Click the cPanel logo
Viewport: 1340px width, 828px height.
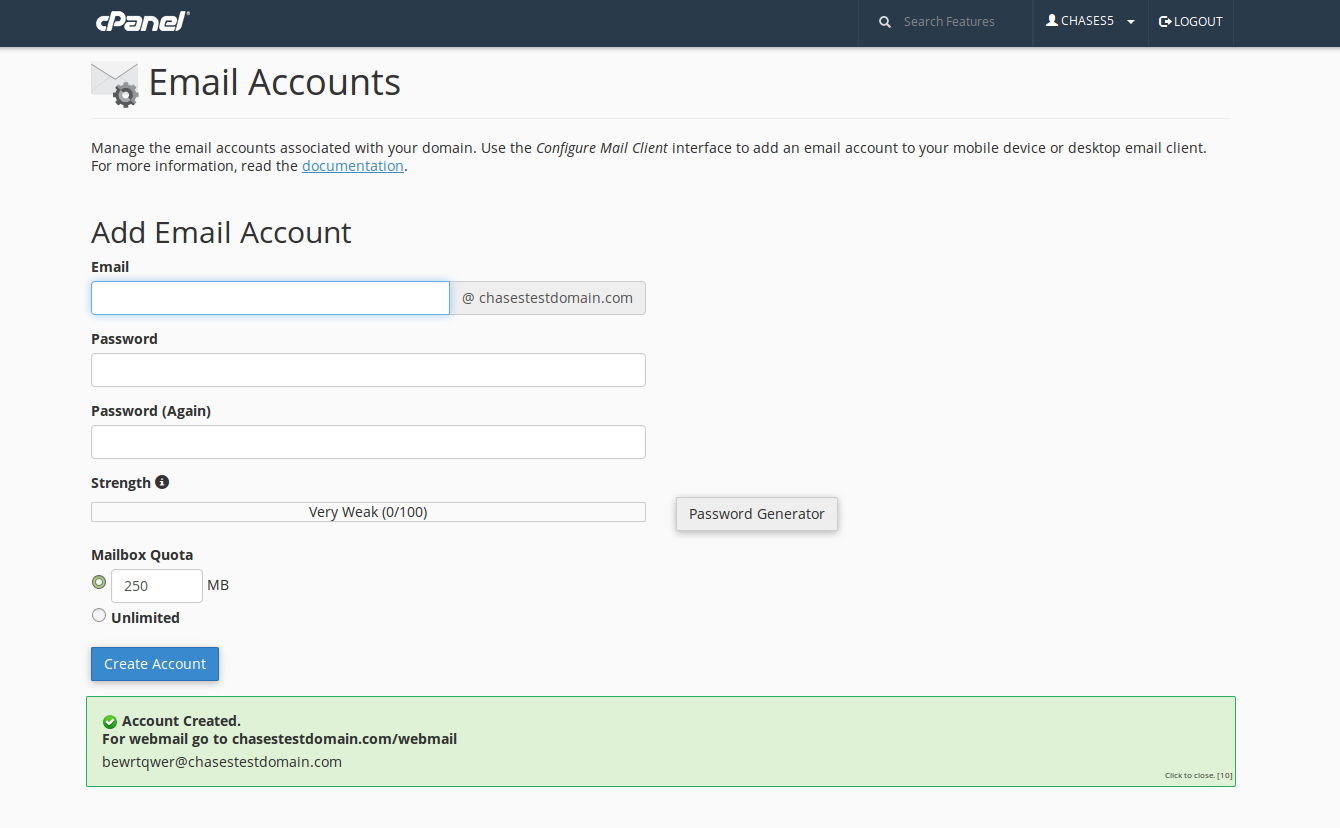pyautogui.click(x=142, y=21)
